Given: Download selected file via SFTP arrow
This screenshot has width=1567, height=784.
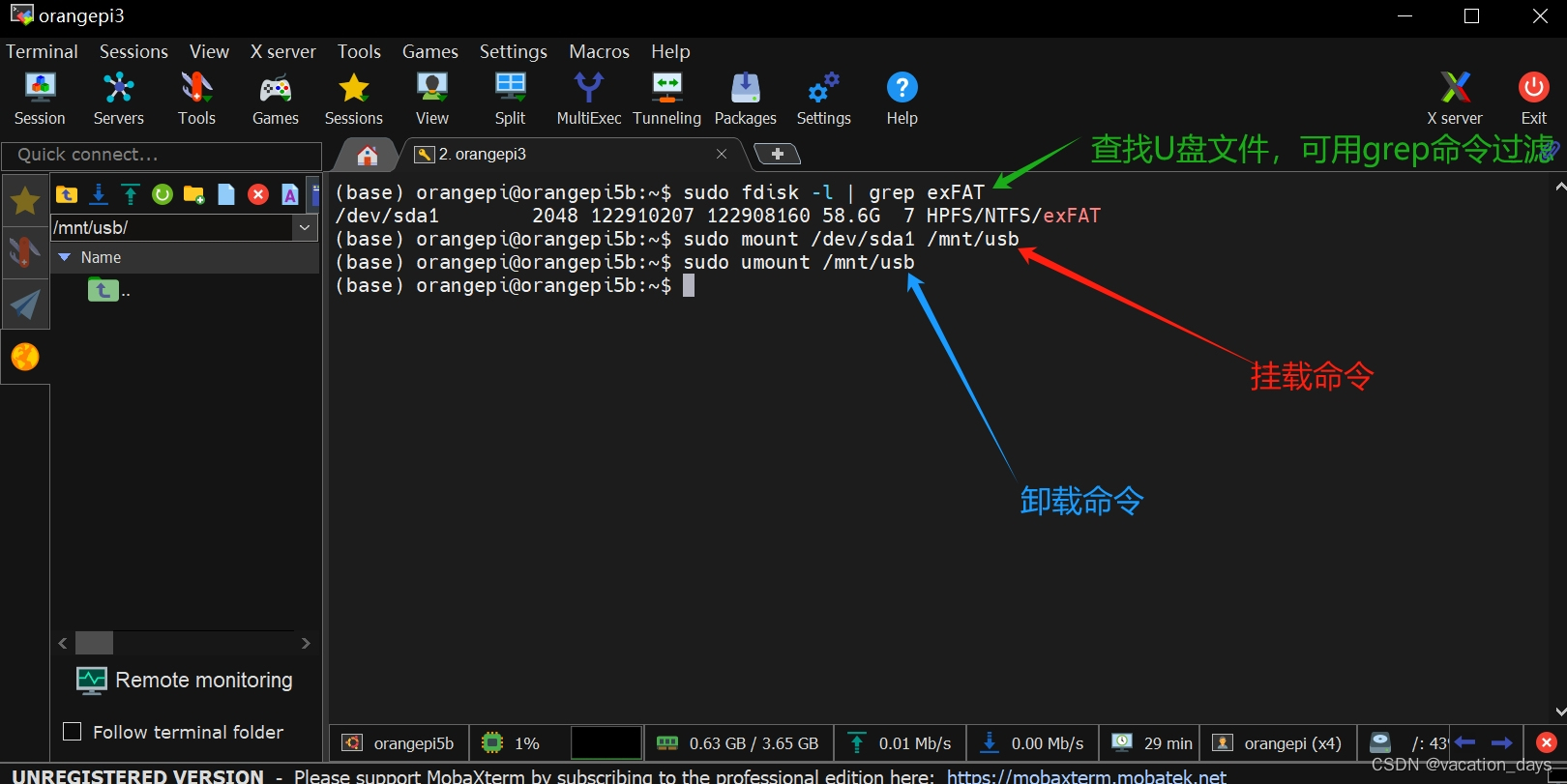Looking at the screenshot, I should 99,194.
